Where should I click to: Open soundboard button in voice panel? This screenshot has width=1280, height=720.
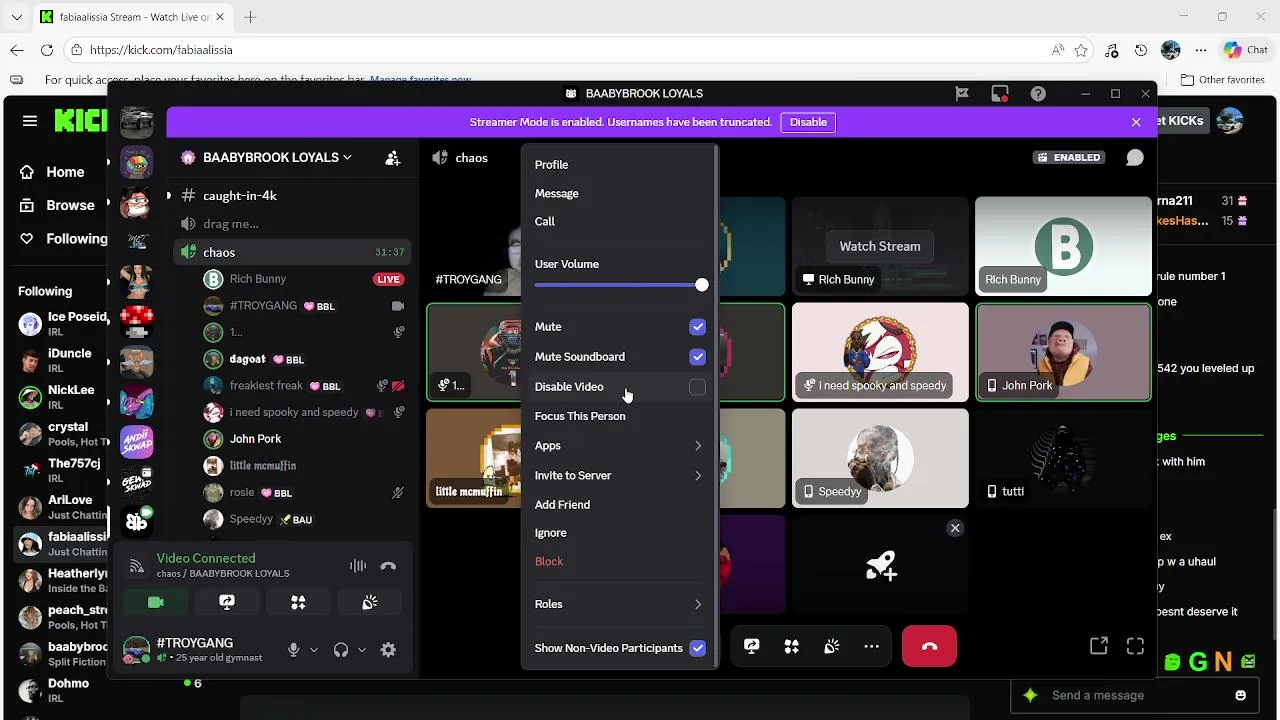point(370,602)
